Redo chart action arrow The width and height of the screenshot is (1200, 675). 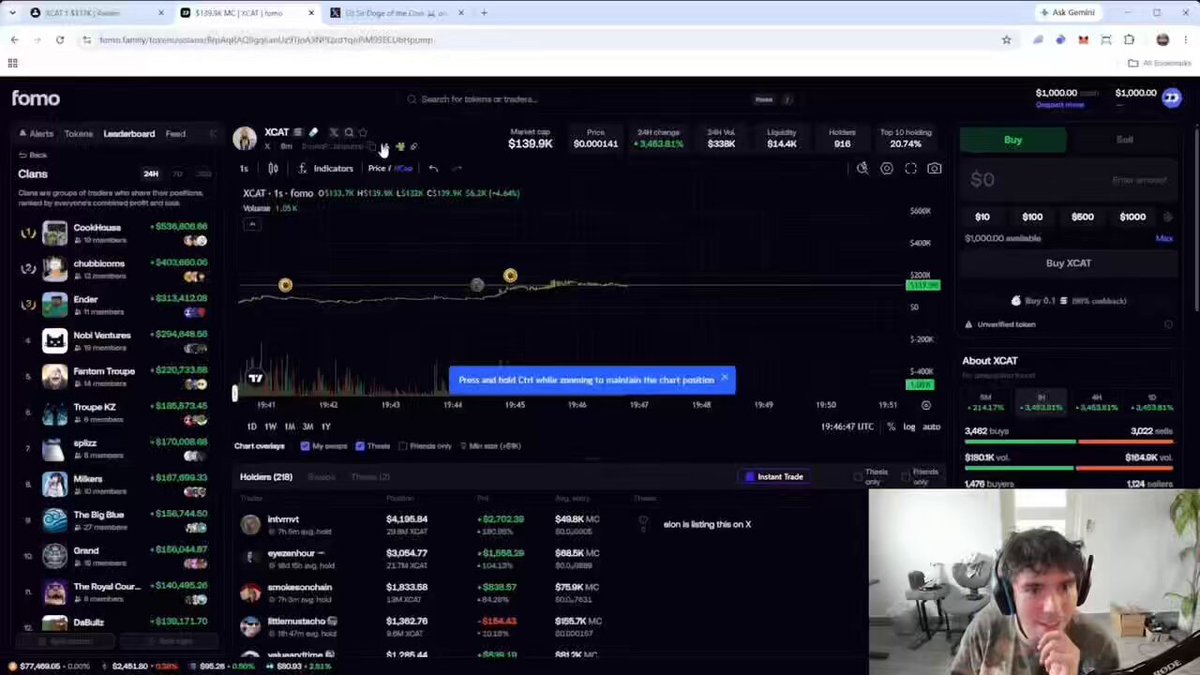[457, 168]
